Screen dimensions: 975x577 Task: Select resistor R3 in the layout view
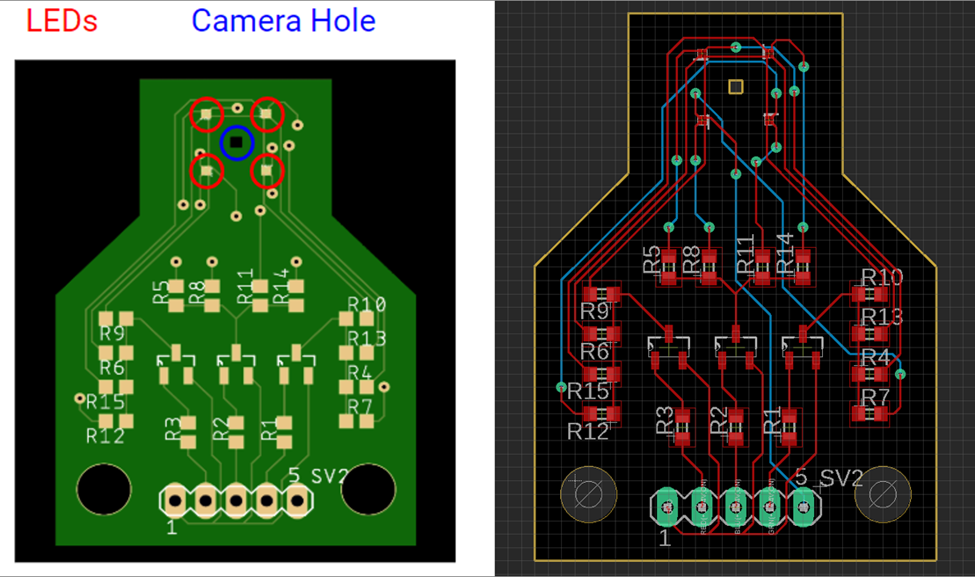682,428
